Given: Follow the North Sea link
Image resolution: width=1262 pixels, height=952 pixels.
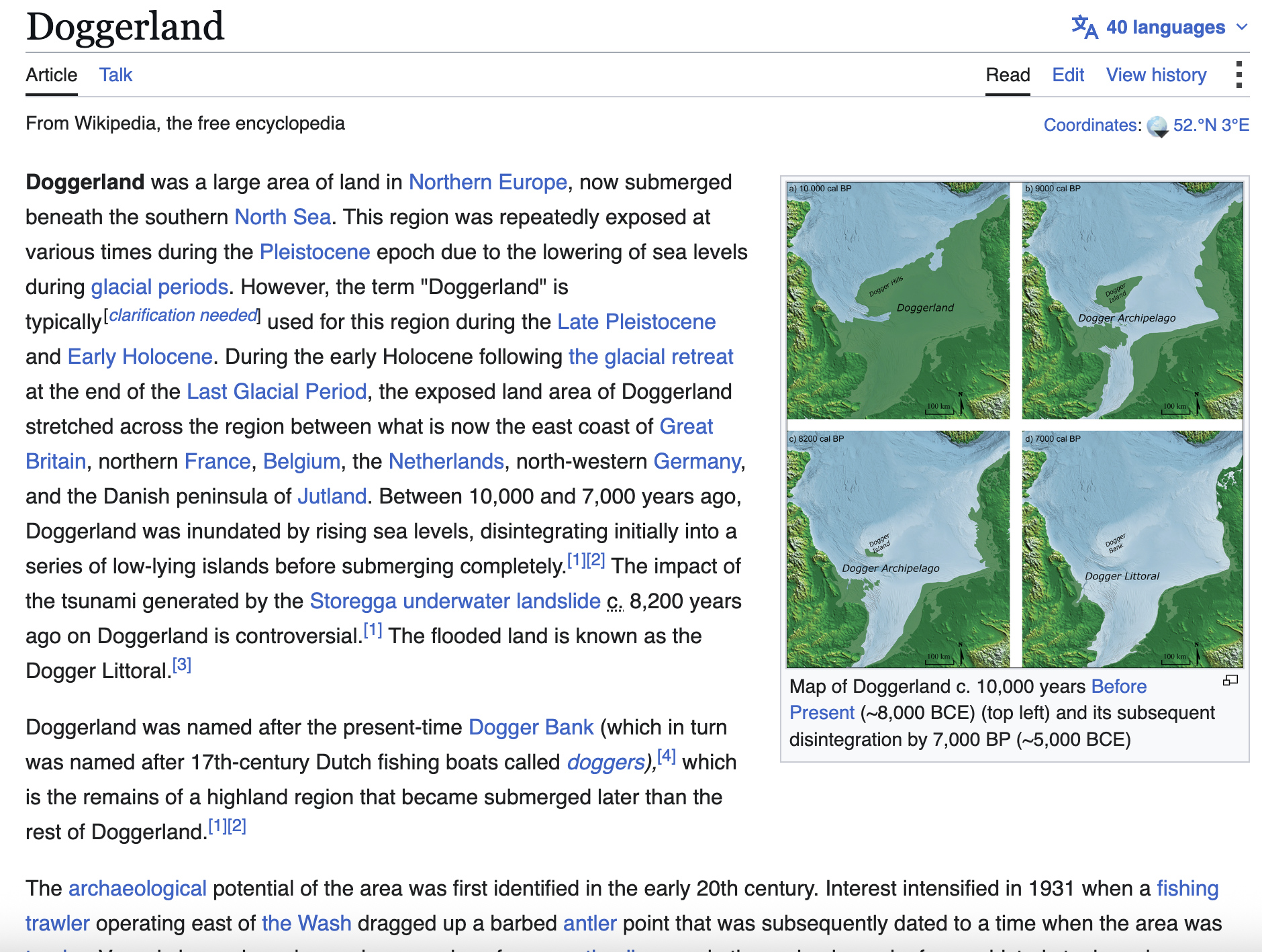Looking at the screenshot, I should point(283,217).
